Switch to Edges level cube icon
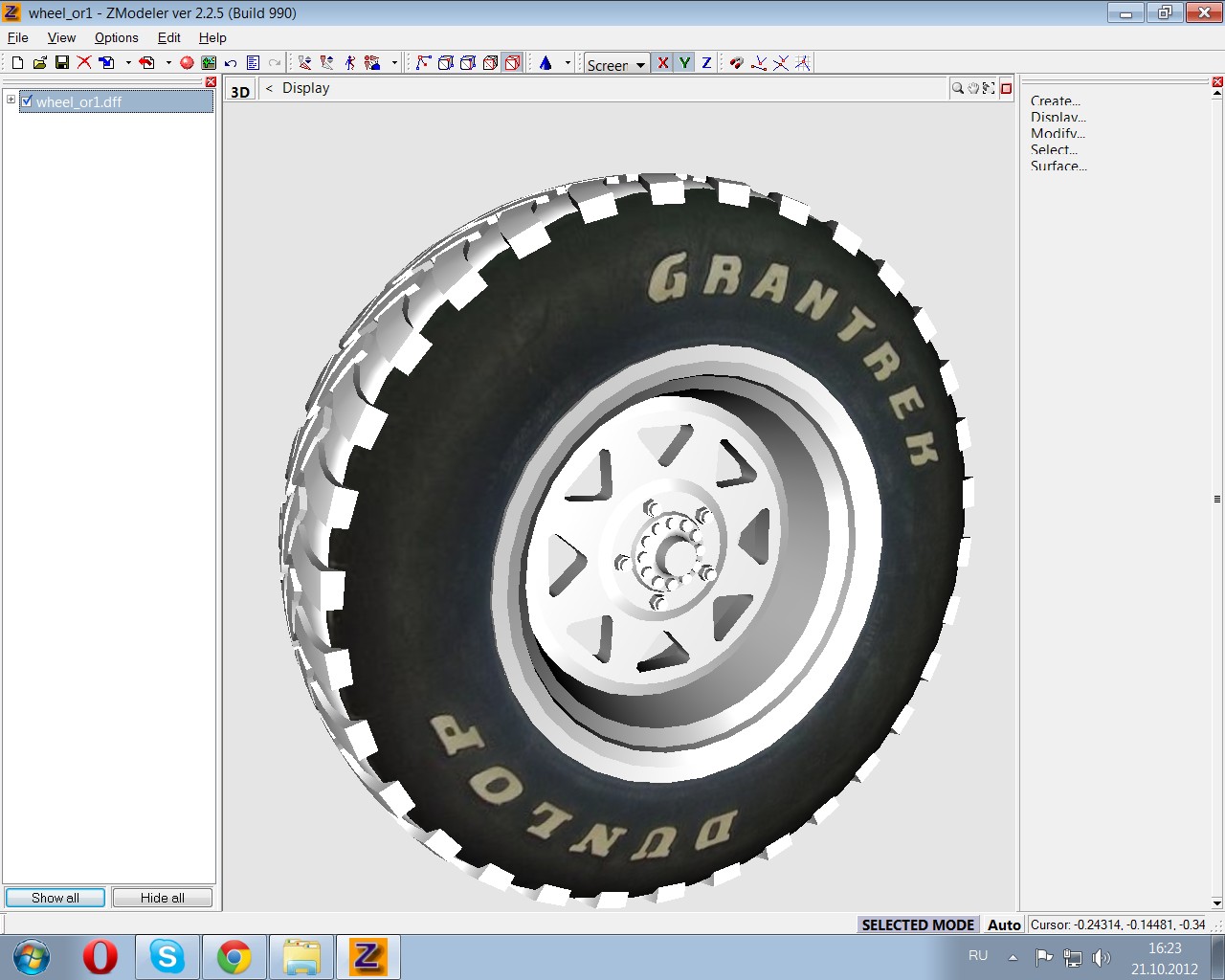1225x980 pixels. click(x=445, y=63)
